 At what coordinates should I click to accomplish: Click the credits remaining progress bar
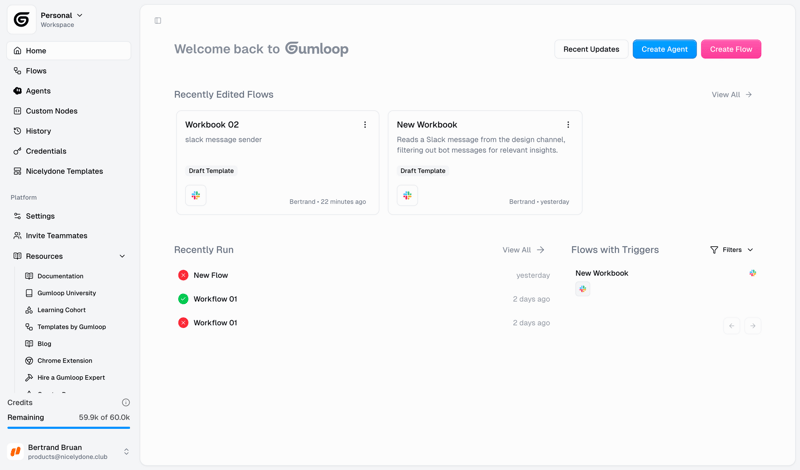(69, 428)
